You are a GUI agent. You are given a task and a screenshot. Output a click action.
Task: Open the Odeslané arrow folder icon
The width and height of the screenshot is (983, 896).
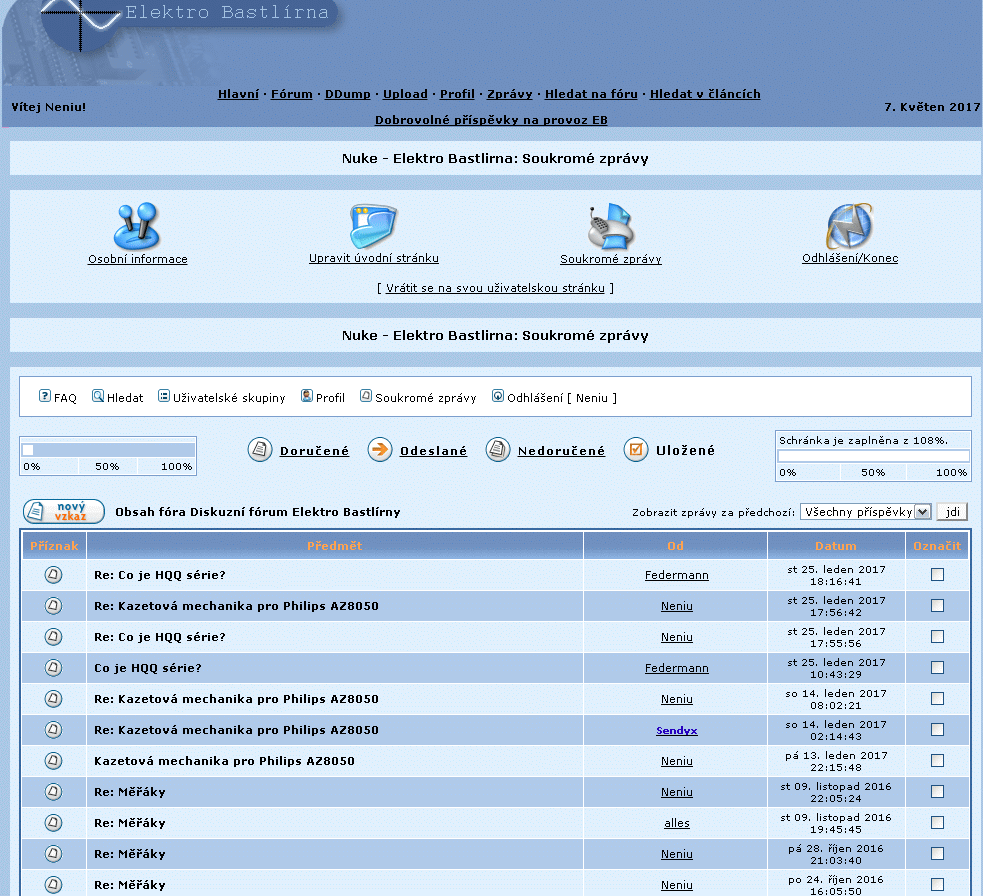click(x=380, y=450)
